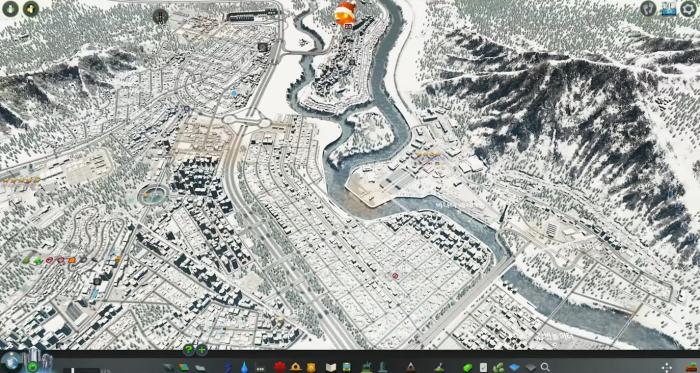
Task: Open the Parks and decoration menu
Action: pos(367,367)
